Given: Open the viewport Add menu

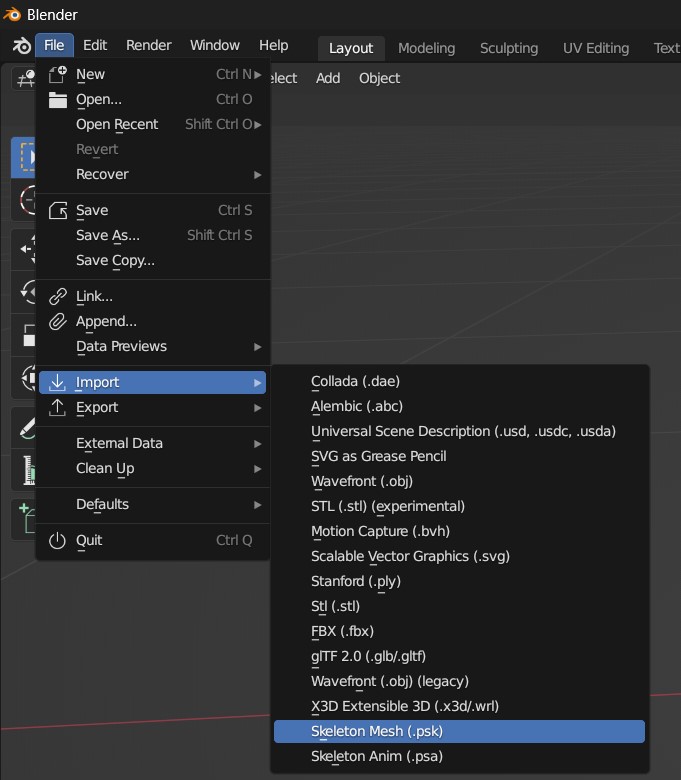Looking at the screenshot, I should click(328, 79).
